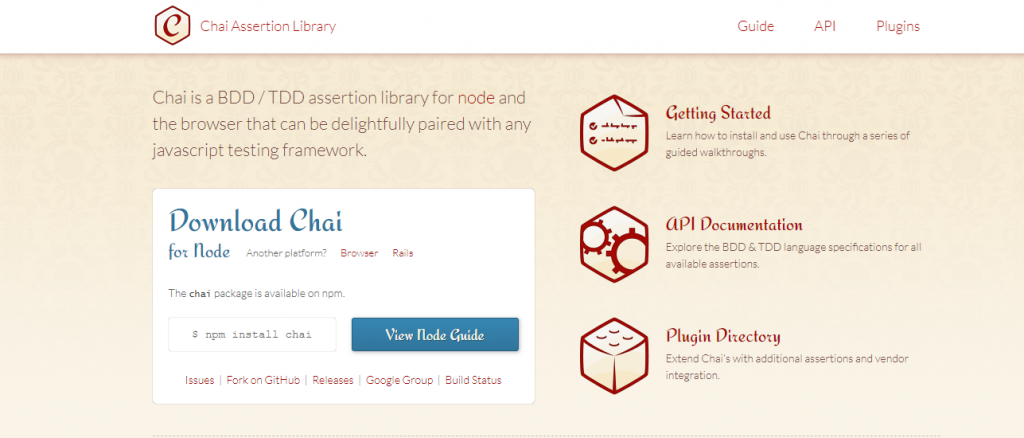Viewport: 1024px width, 438px height.
Task: Click the Chai hexagon logo icon
Action: pos(172,25)
